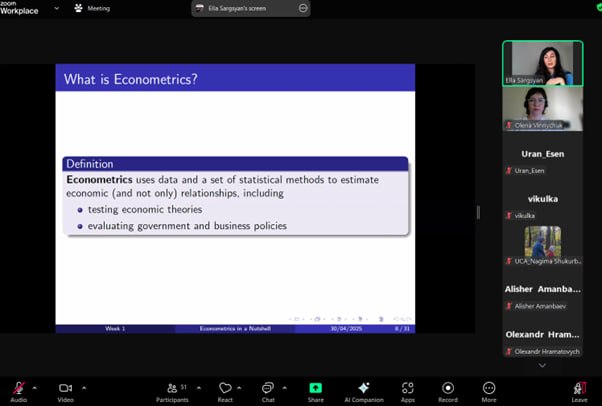Expand chat options arrow beside Chat
The image size is (602, 406).
284,388
